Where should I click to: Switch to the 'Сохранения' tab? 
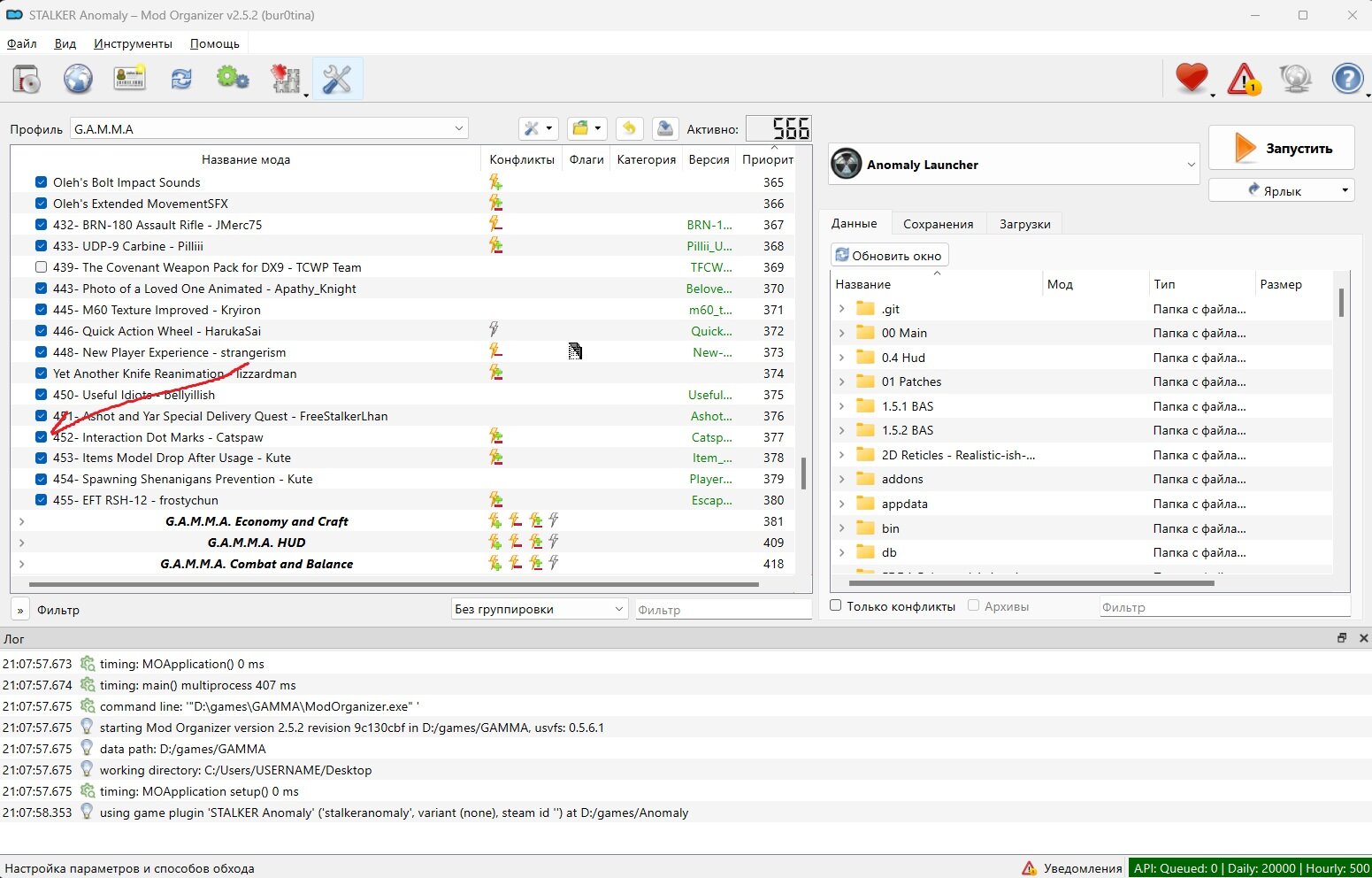pyautogui.click(x=938, y=224)
